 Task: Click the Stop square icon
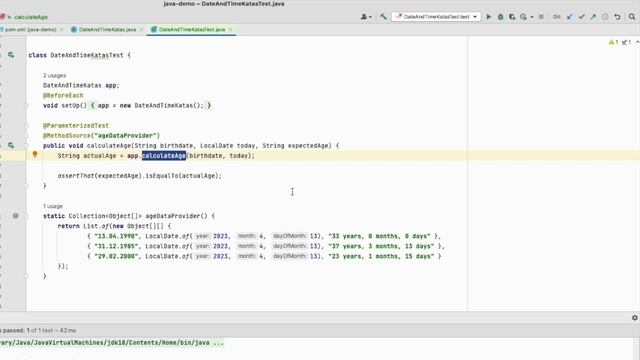coord(541,17)
